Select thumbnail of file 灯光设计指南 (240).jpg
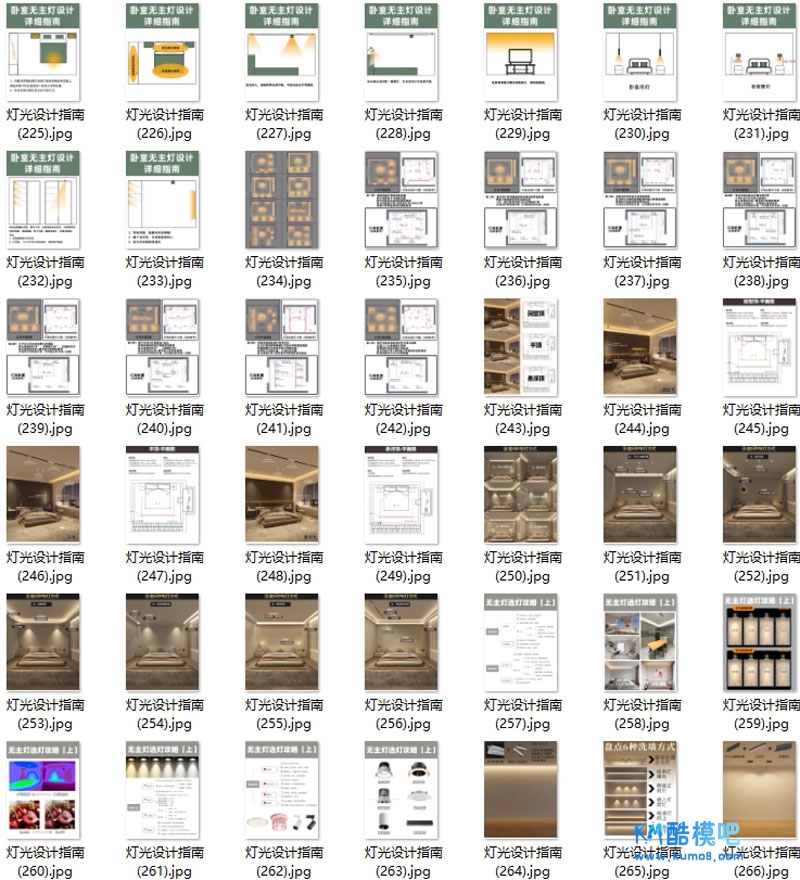800x880 pixels. (x=163, y=345)
